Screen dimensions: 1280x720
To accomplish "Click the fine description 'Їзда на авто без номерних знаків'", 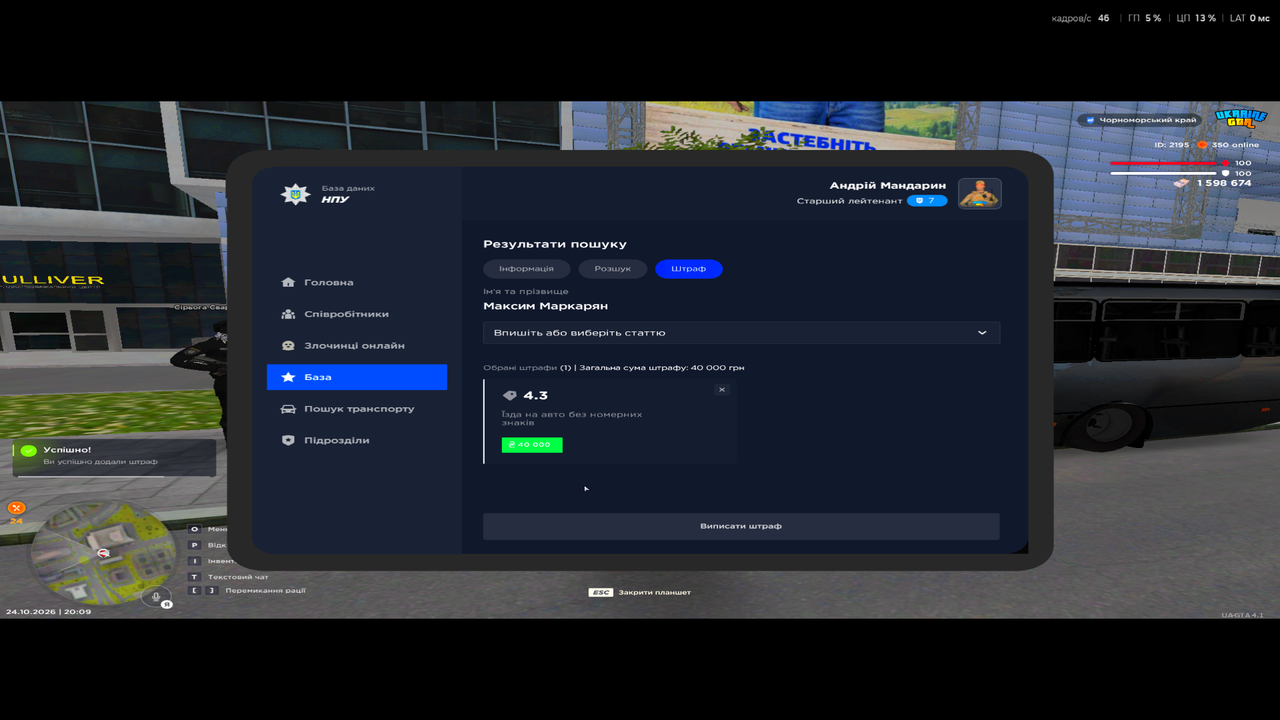I will tap(572, 418).
